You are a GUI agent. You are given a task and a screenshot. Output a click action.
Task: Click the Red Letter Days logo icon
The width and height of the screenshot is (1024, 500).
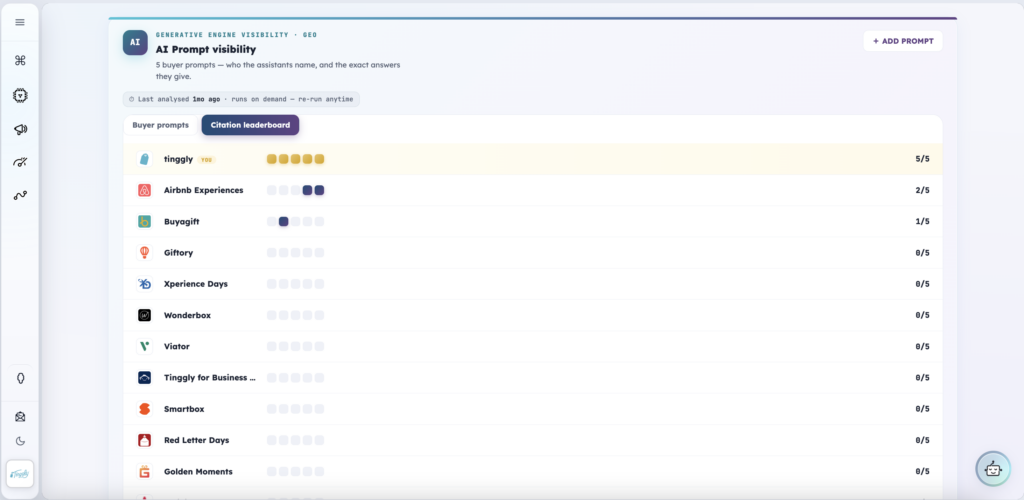144,441
